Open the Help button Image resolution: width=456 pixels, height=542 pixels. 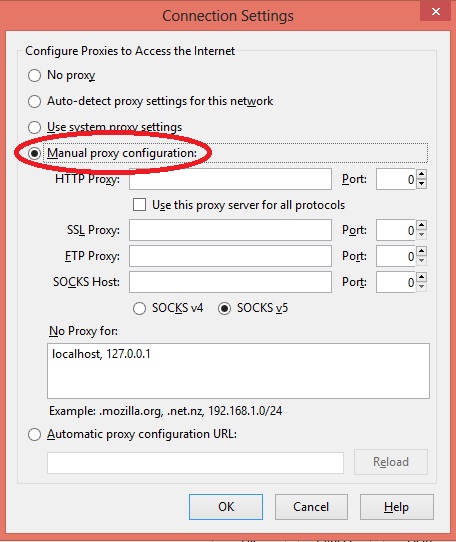[x=397, y=507]
